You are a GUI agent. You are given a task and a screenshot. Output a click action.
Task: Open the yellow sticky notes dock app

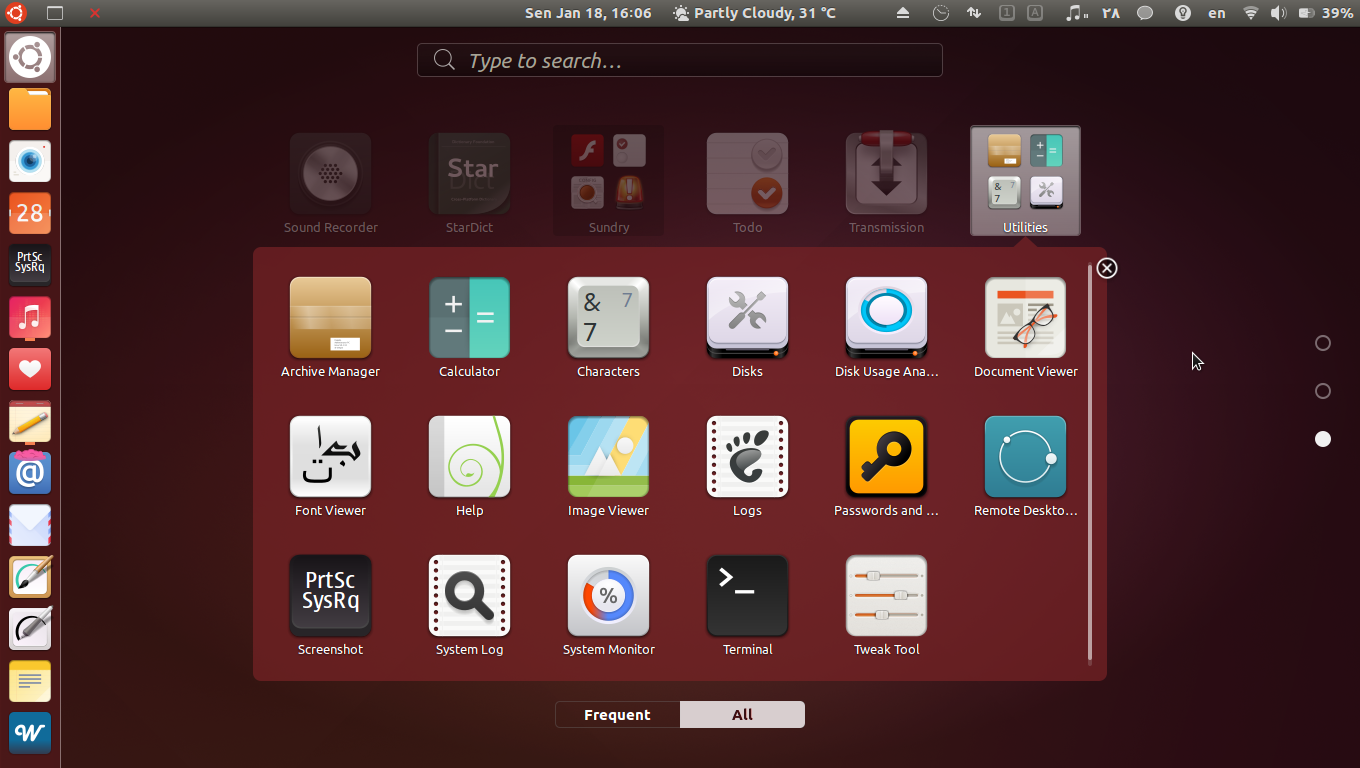[30, 681]
